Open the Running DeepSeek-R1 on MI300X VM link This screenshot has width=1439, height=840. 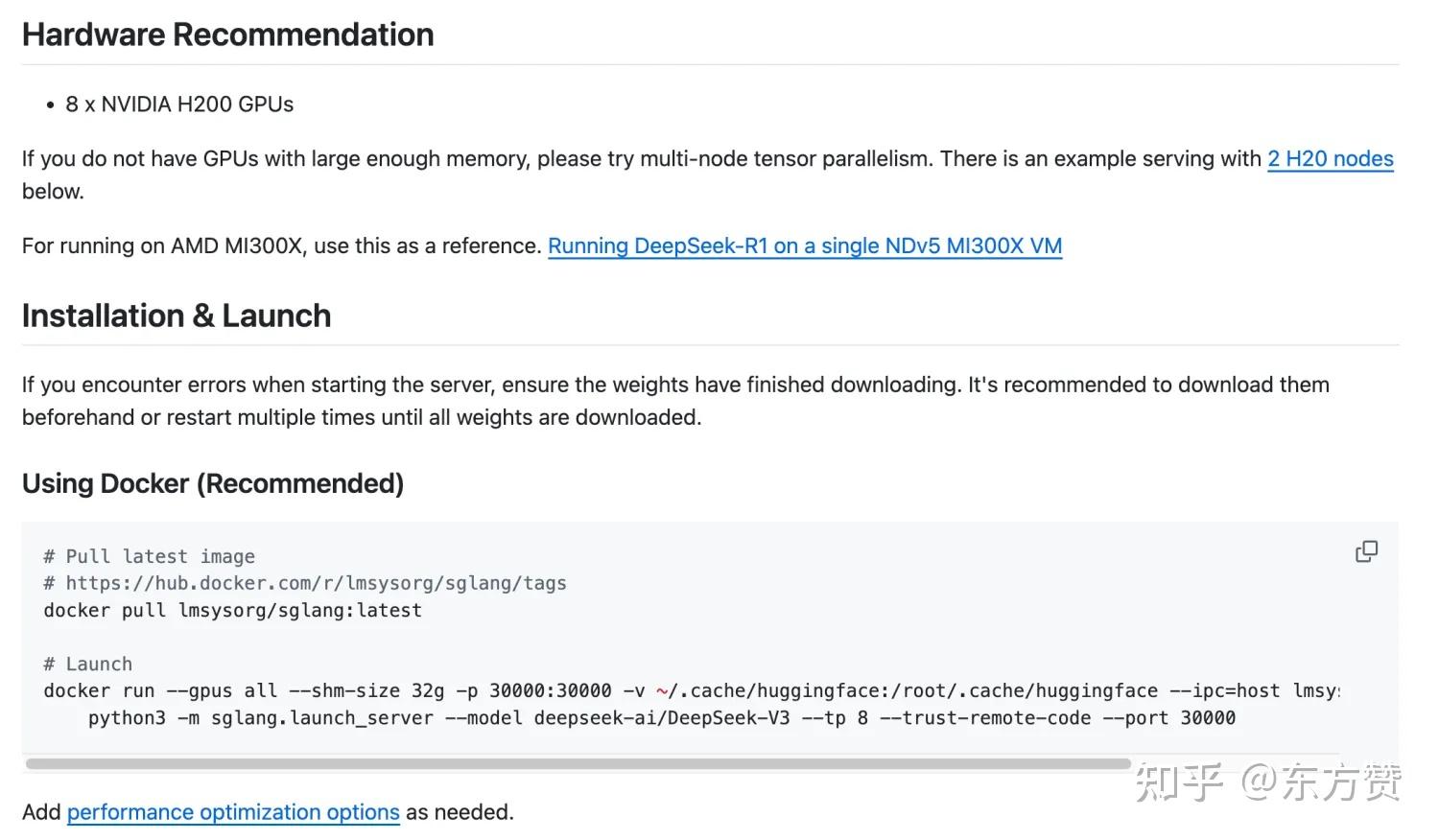pos(804,246)
